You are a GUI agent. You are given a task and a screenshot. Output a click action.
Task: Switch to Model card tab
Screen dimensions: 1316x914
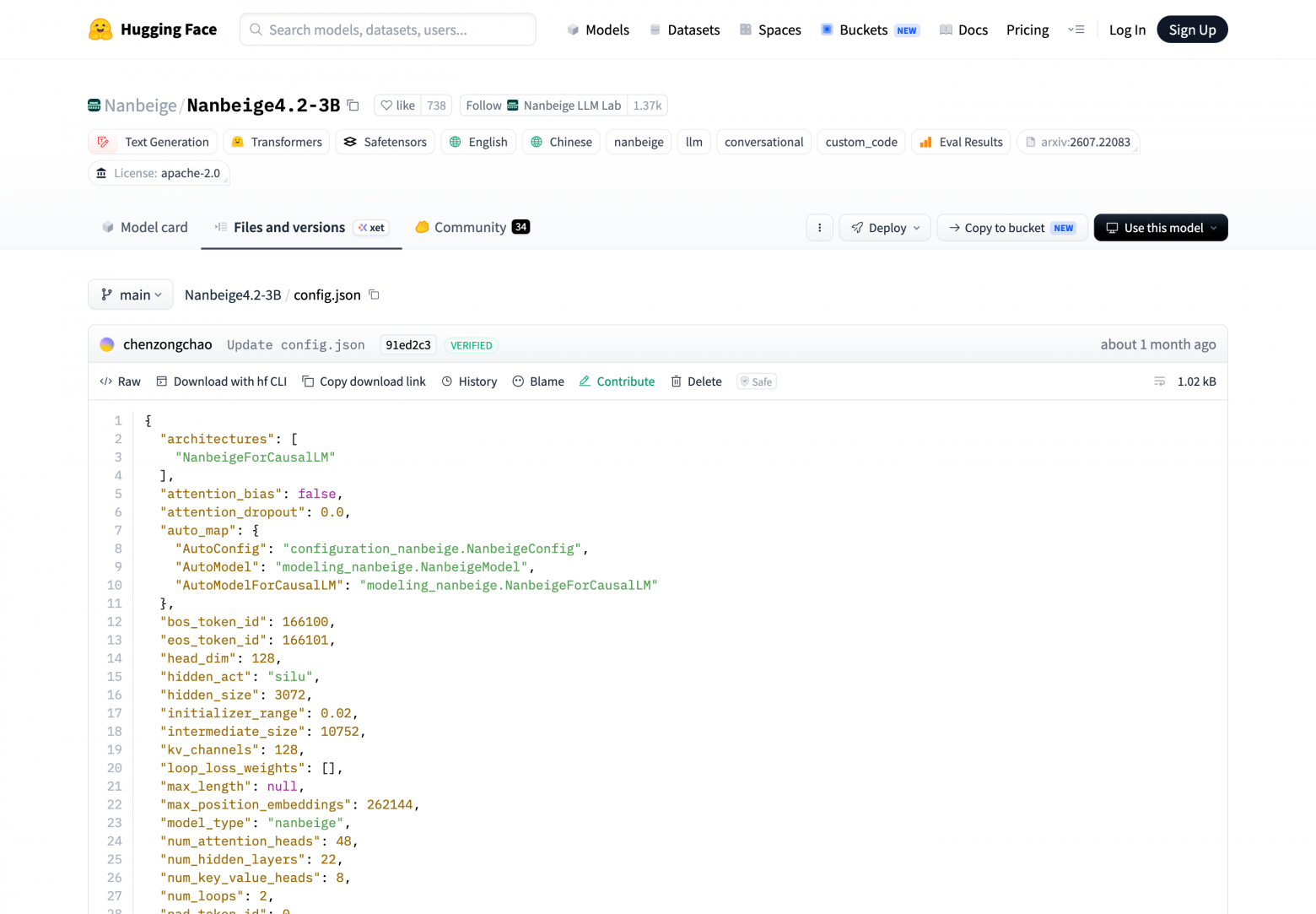coord(145,227)
